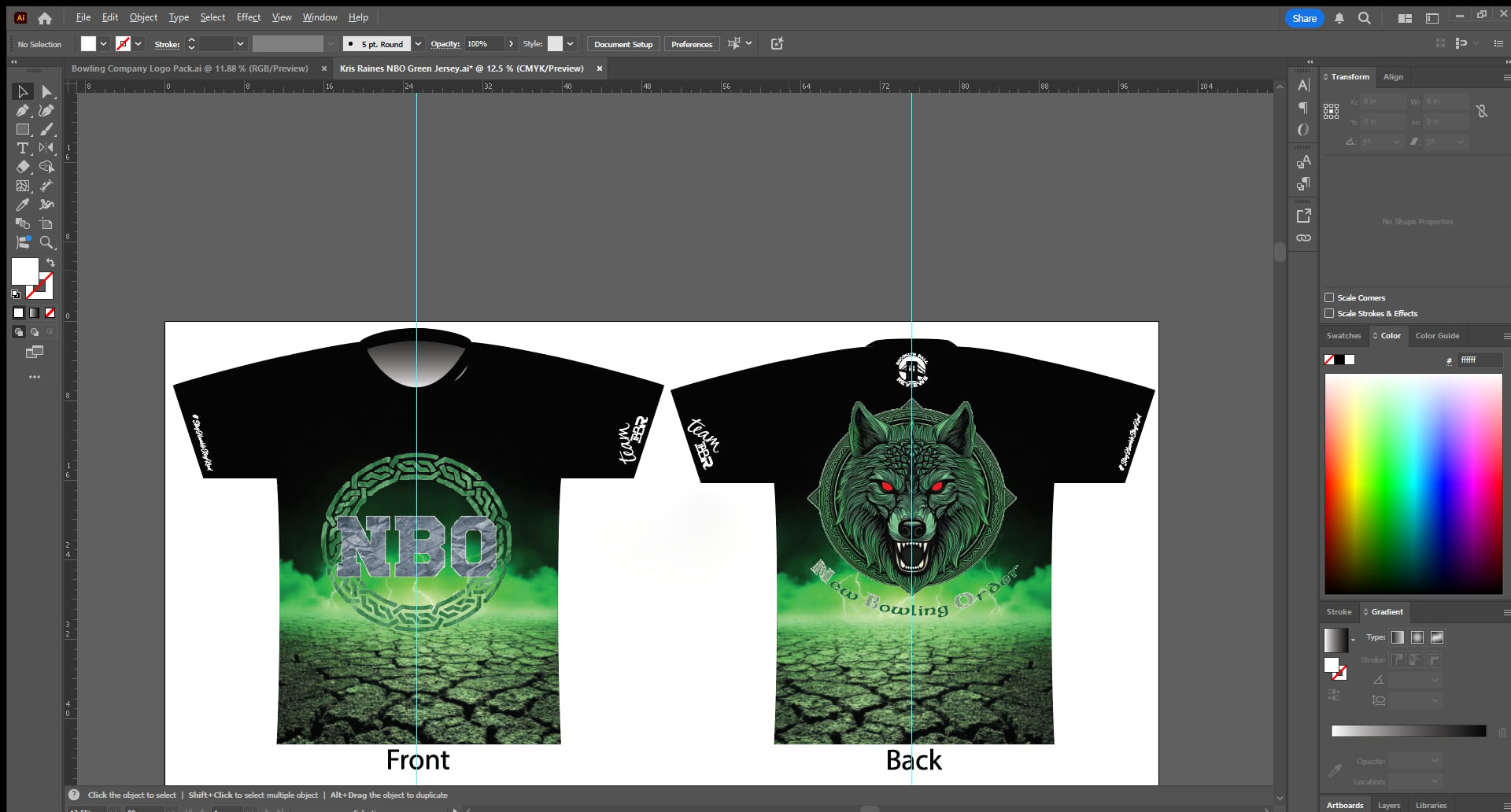1511x812 pixels.
Task: Select the Eyedropper tool in the toolbar
Action: tap(23, 205)
